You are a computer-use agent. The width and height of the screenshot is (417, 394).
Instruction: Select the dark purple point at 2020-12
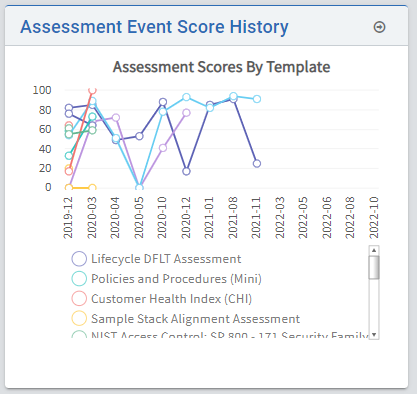tap(186, 171)
